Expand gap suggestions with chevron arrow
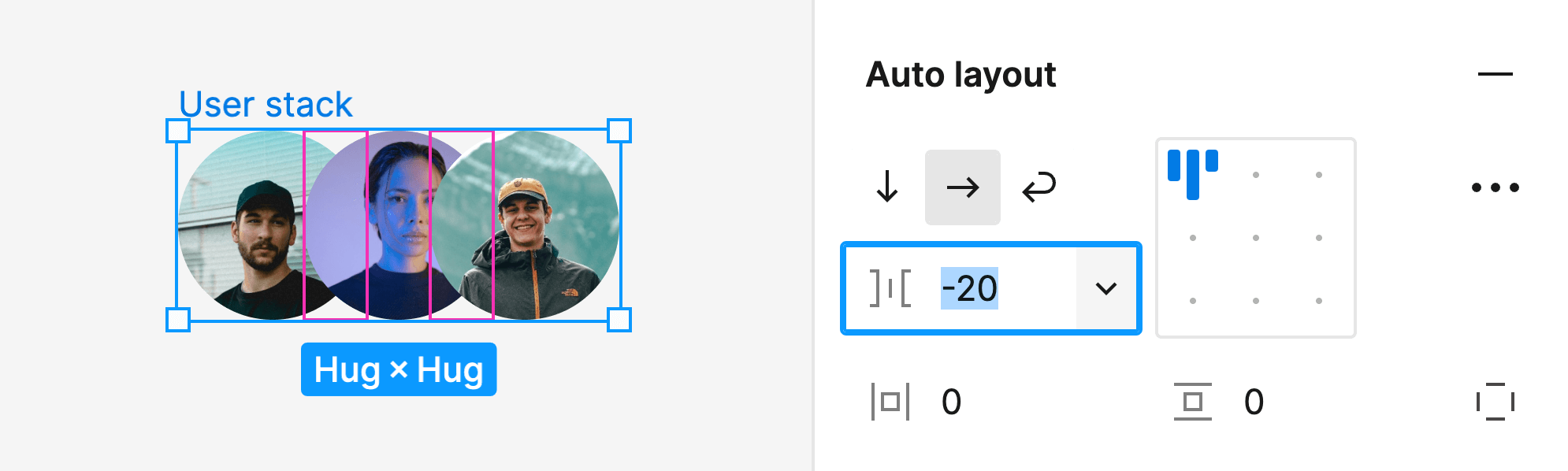The width and height of the screenshot is (1568, 471). coord(1108,287)
